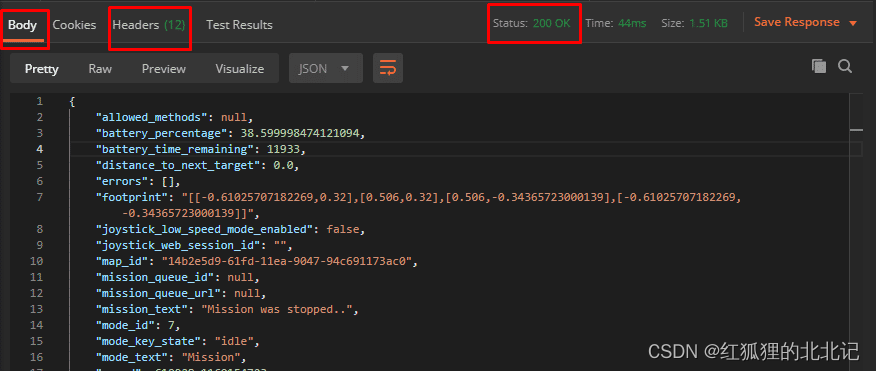Switch to the Cookies tab
The height and width of the screenshot is (371, 876).
point(74,25)
